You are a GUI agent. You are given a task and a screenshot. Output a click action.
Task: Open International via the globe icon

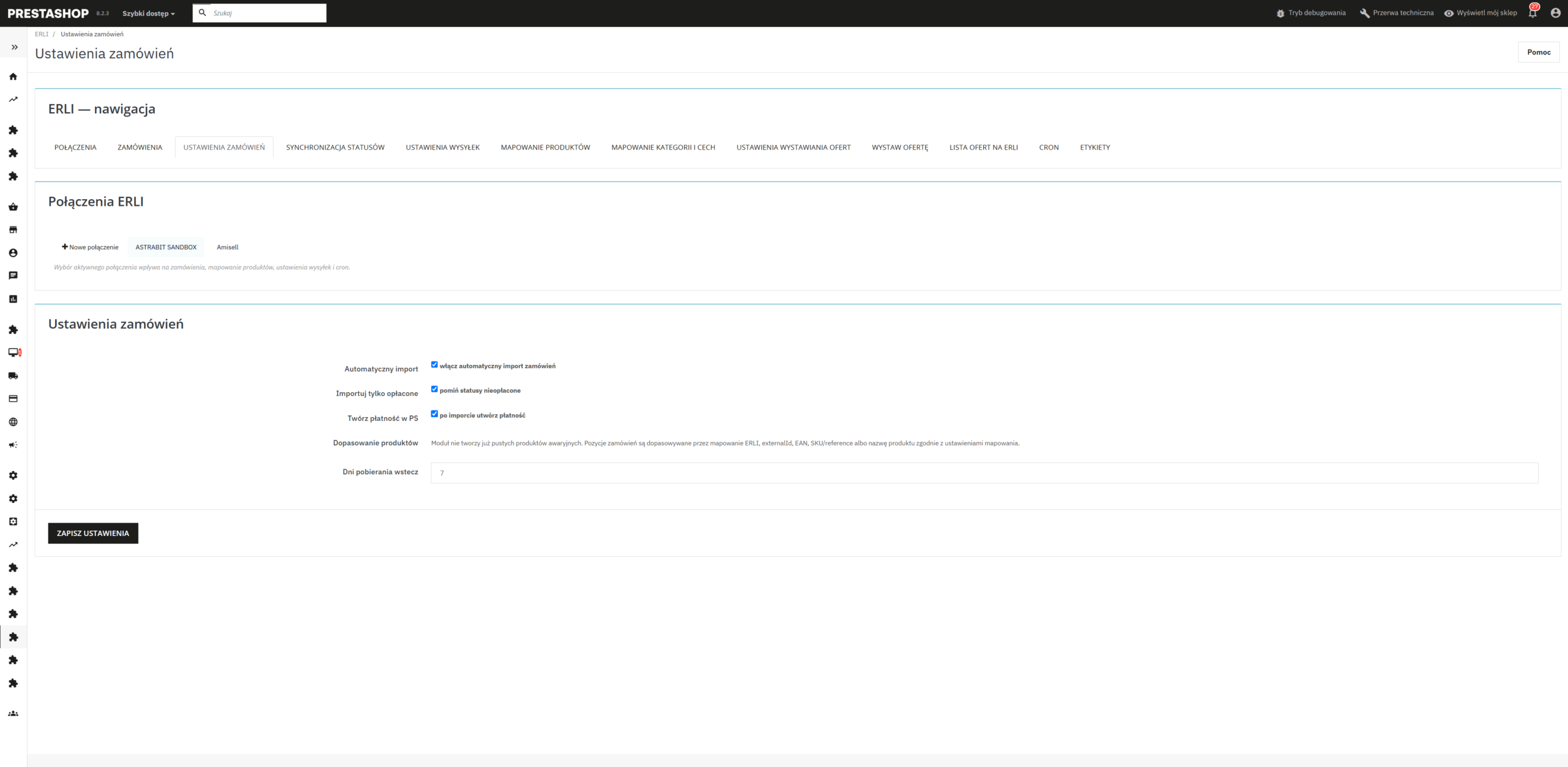pyautogui.click(x=13, y=422)
